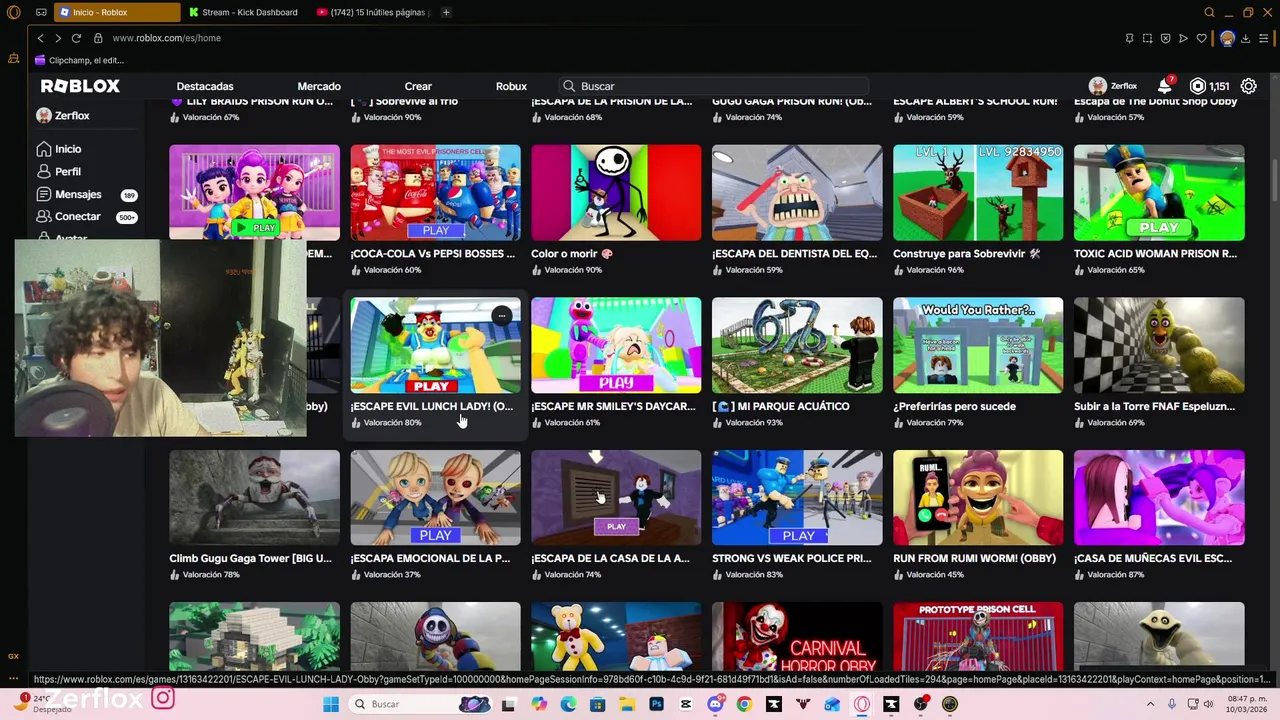Click the Roblox Buscar search field

click(713, 86)
